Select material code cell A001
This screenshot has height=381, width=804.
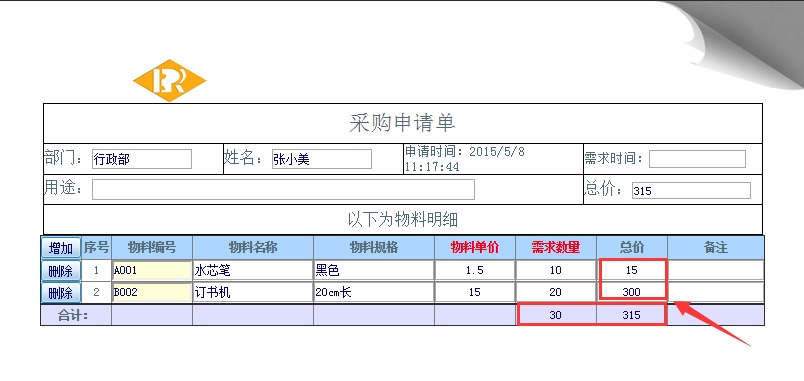(152, 270)
